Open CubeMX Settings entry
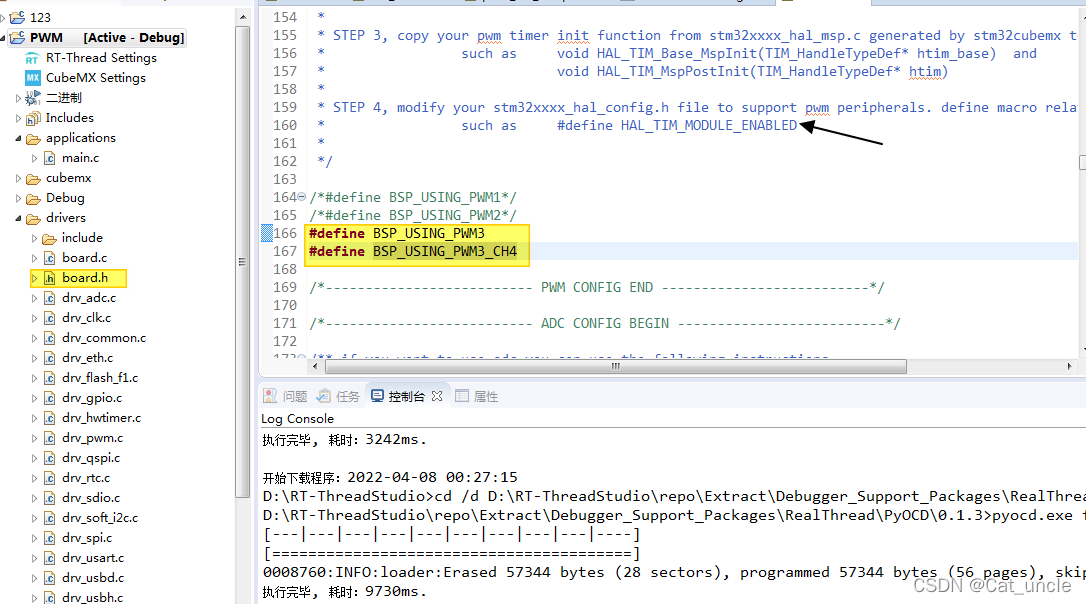1086x604 pixels. 96,78
